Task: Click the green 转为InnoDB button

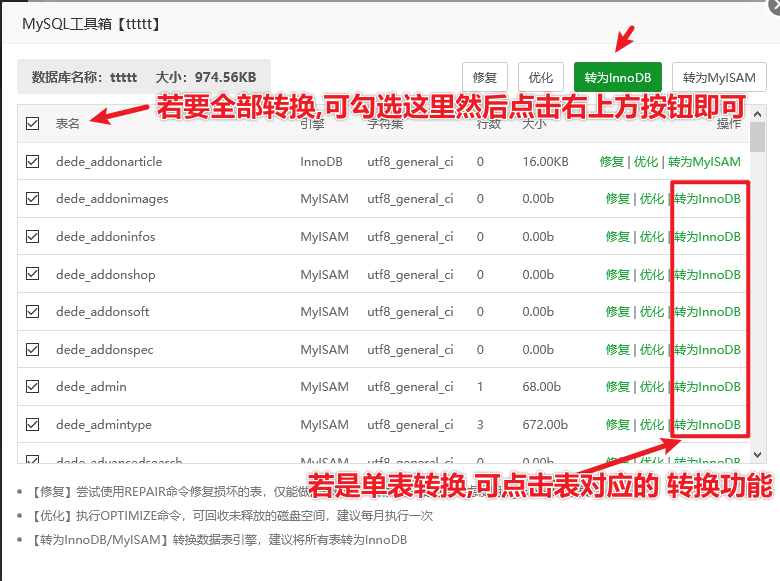Action: (618, 77)
